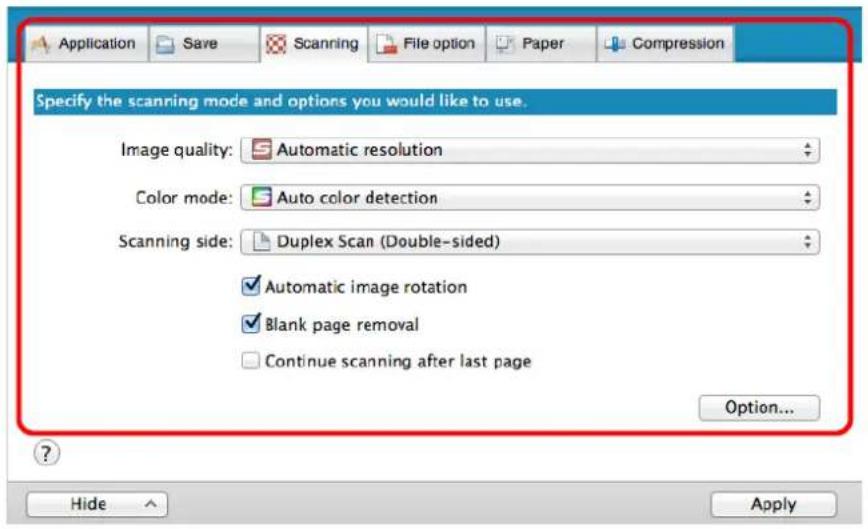Click the Option... button
The width and height of the screenshot is (868, 529).
click(x=759, y=408)
